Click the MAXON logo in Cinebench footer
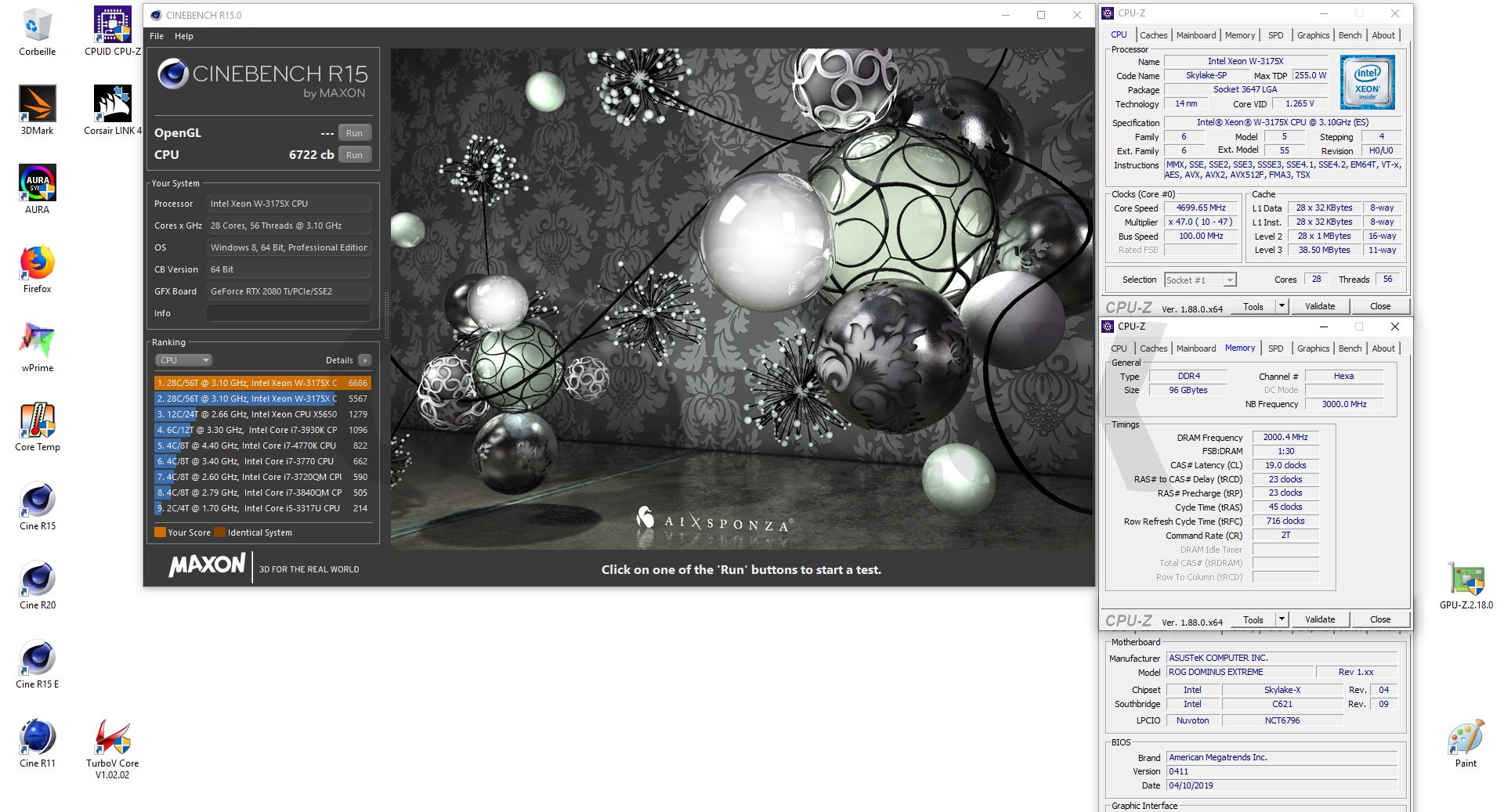This screenshot has height=812, width=1504. point(207,565)
